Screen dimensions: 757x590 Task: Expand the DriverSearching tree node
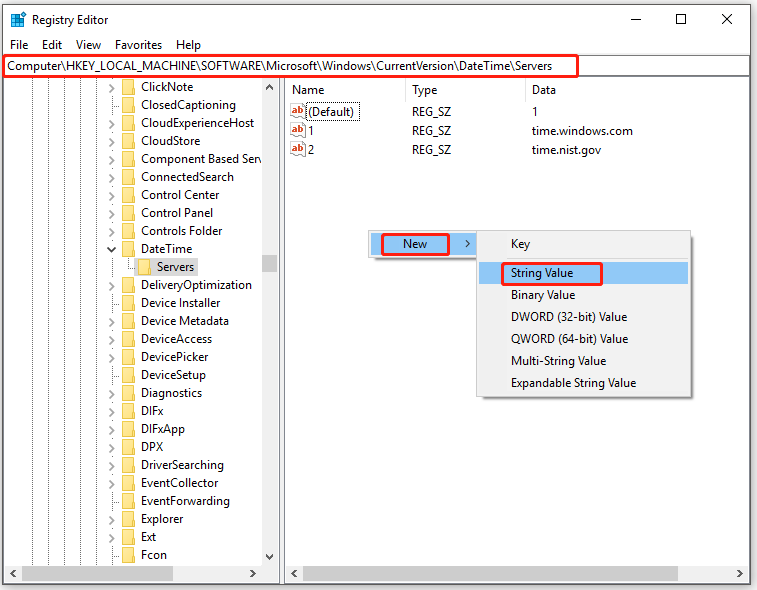112,466
